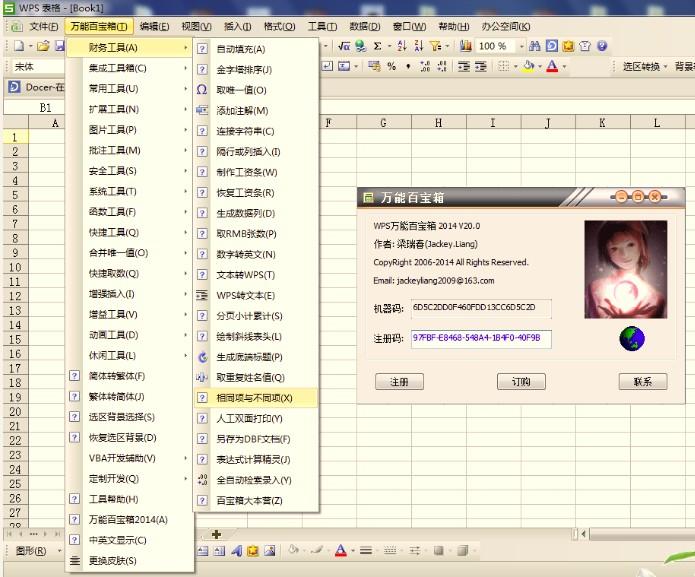Click the square root formula icon
This screenshot has height=577, width=695.
pos(344,46)
